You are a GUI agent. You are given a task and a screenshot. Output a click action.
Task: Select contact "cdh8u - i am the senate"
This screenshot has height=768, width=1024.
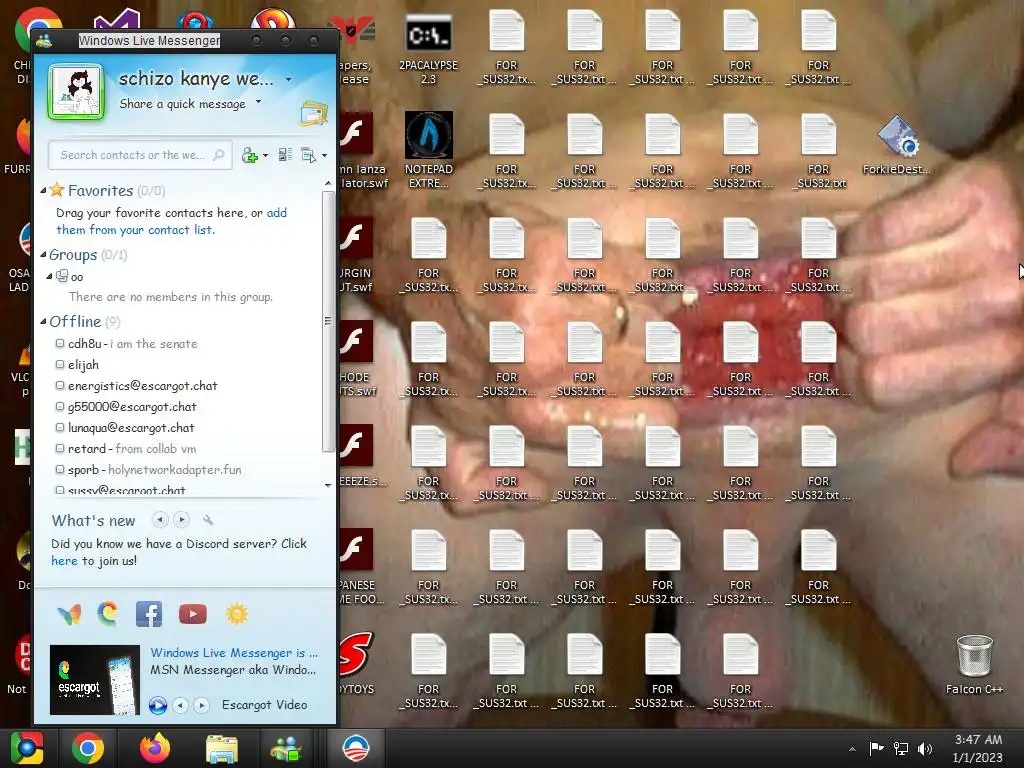(x=127, y=344)
